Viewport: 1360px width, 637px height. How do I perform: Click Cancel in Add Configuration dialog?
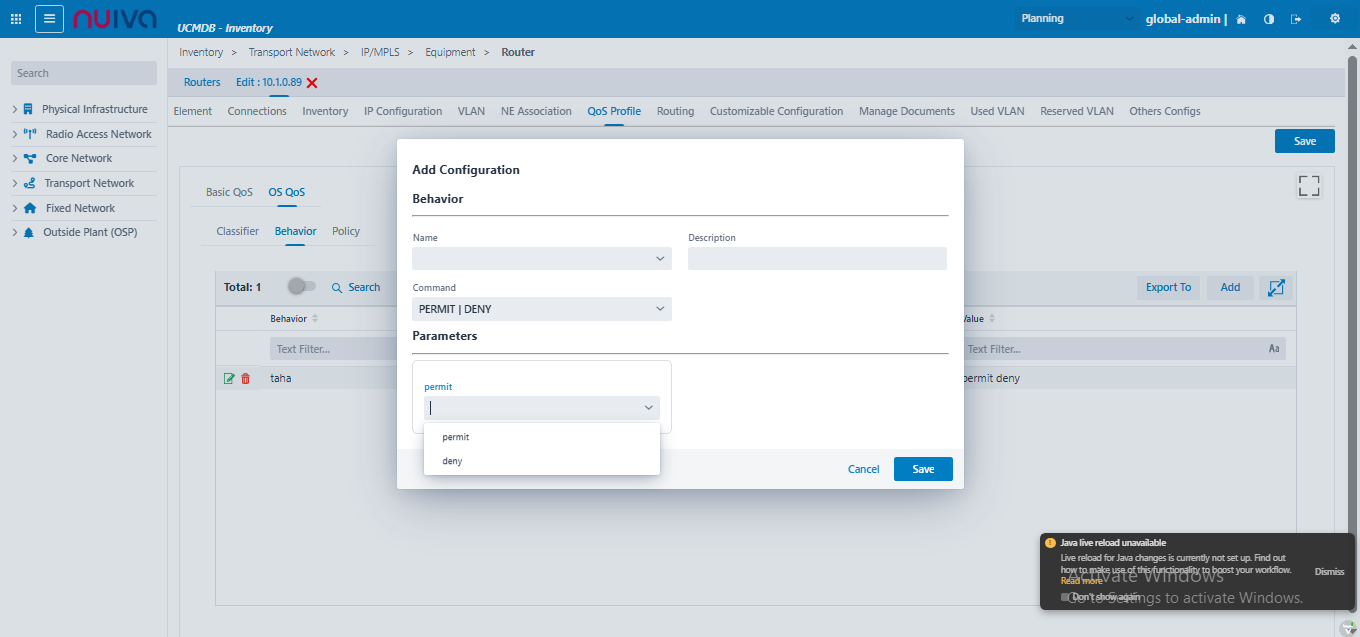point(863,469)
